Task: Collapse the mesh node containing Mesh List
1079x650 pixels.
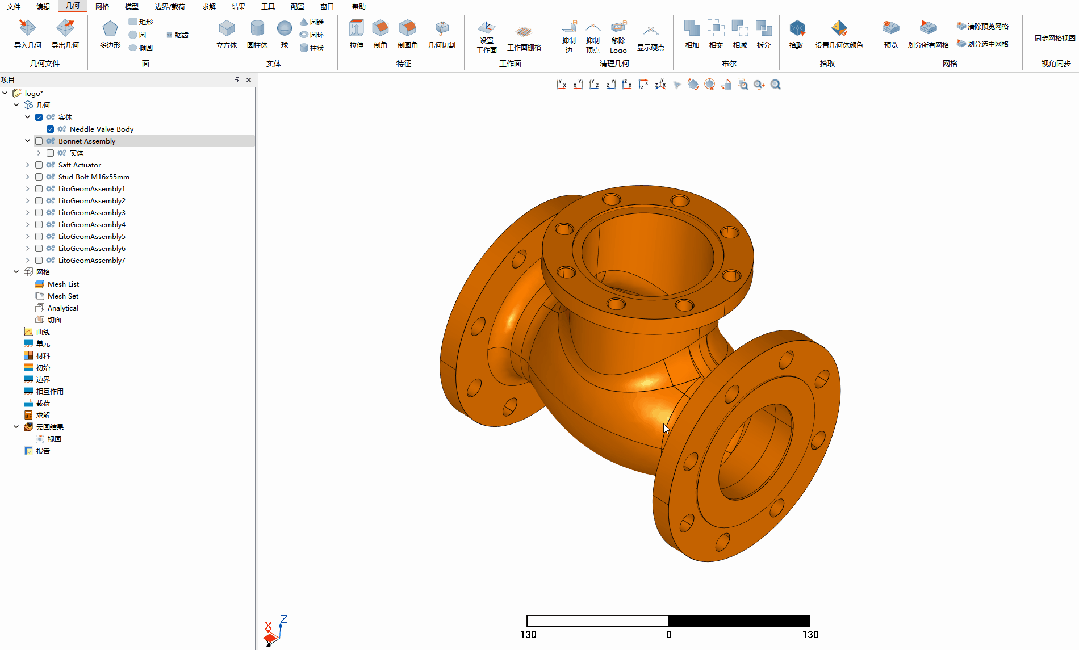Action: click(x=17, y=272)
